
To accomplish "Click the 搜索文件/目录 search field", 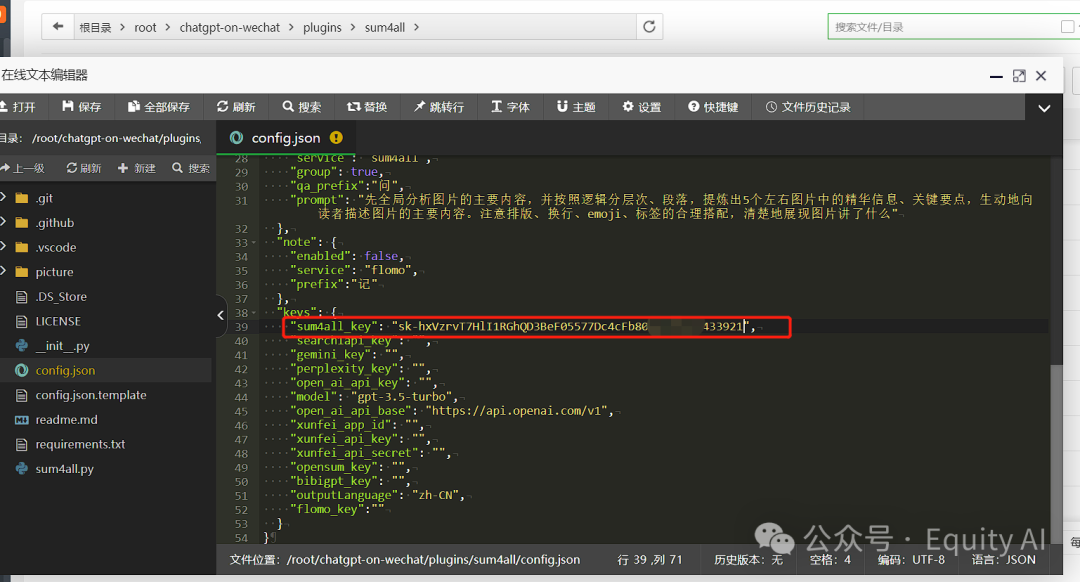I will (944, 27).
